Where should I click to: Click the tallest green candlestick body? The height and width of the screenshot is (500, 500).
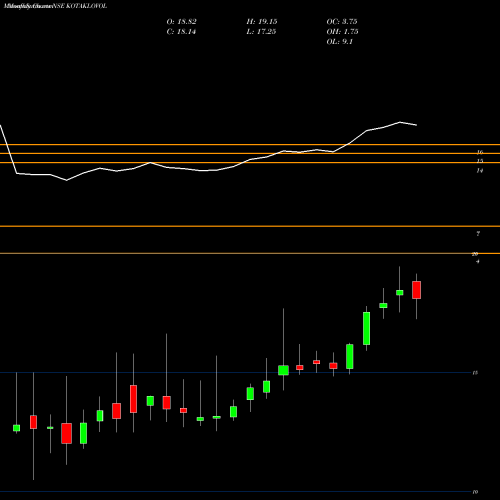pyautogui.click(x=367, y=328)
